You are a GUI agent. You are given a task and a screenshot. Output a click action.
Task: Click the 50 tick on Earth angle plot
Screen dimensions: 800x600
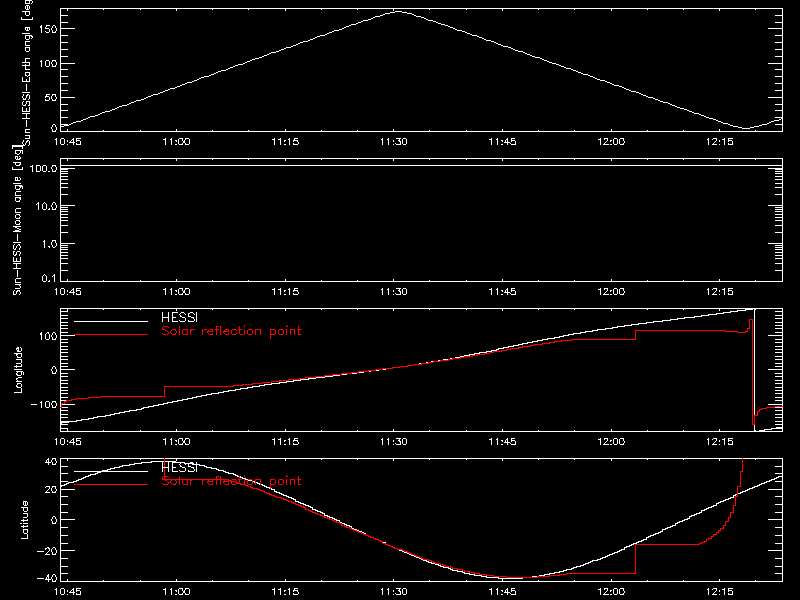[51, 97]
